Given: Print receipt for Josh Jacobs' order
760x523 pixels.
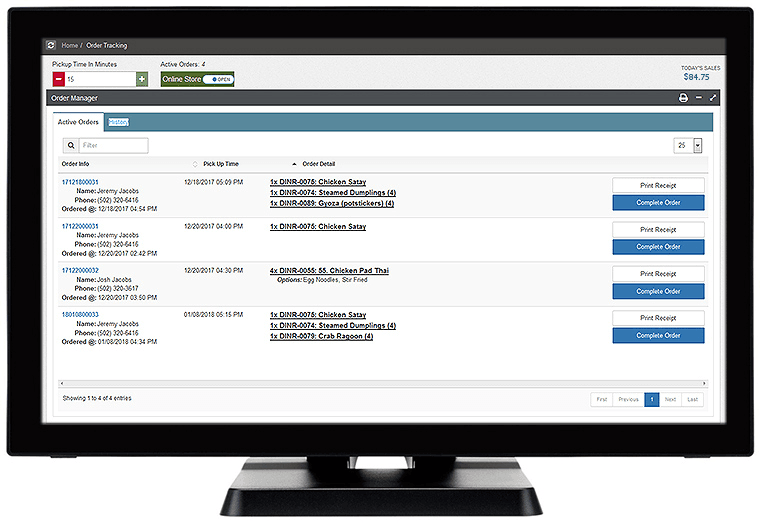Looking at the screenshot, I should coord(657,274).
